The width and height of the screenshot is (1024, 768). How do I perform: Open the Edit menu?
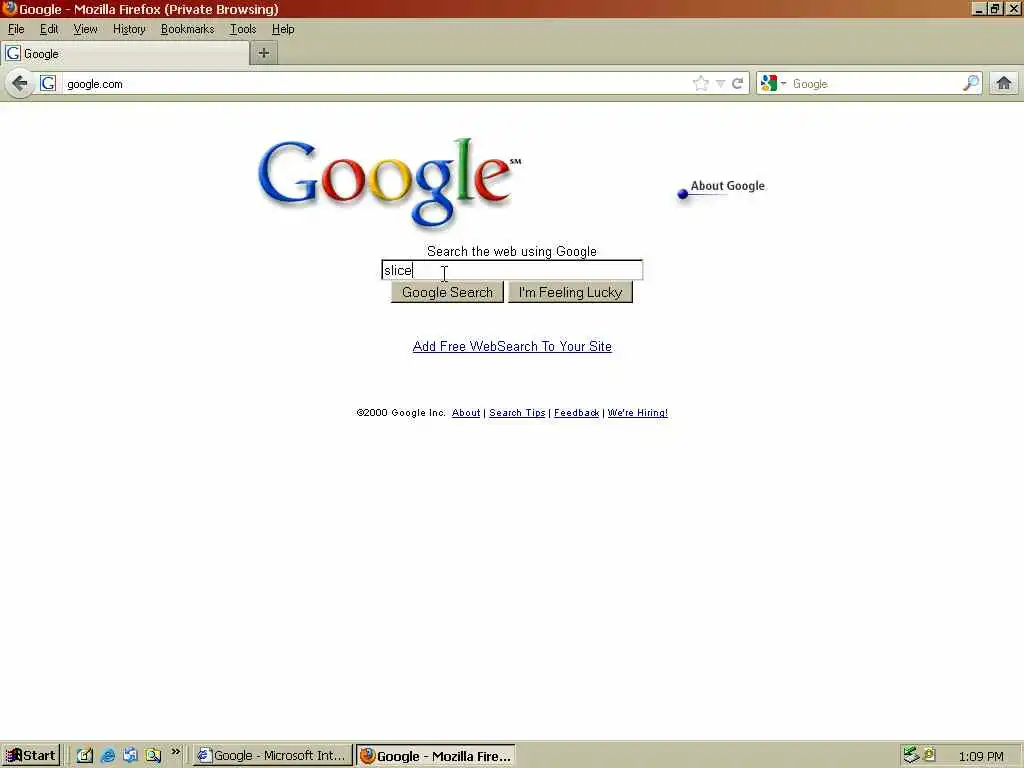49,29
